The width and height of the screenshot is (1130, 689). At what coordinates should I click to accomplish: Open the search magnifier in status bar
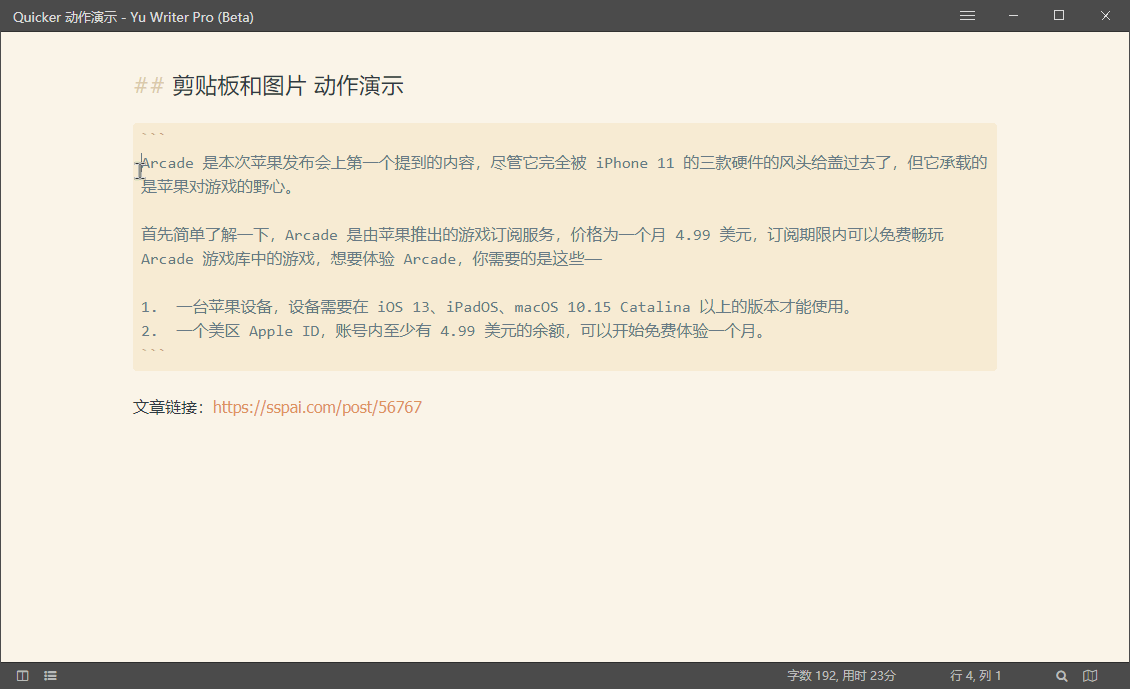tap(1062, 675)
